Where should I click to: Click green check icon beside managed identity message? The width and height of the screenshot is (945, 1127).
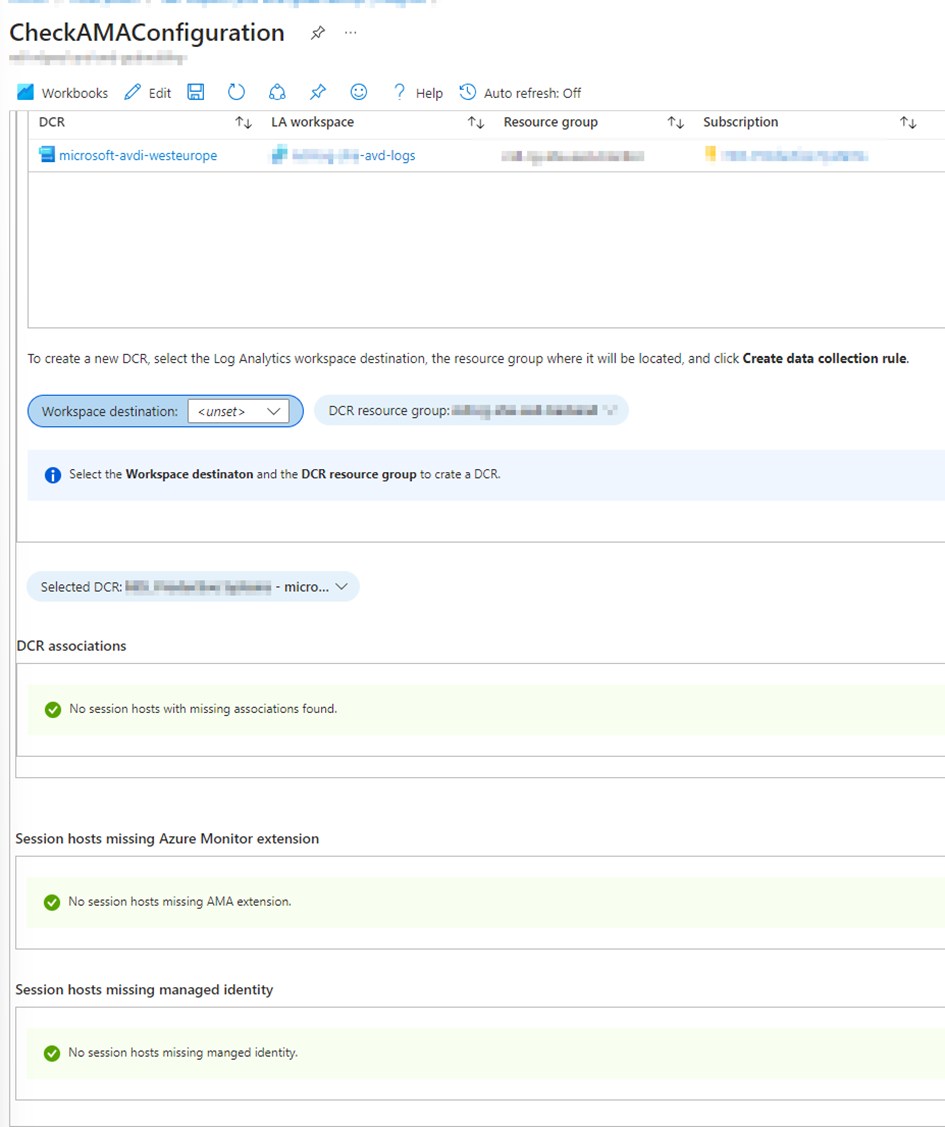click(52, 1053)
